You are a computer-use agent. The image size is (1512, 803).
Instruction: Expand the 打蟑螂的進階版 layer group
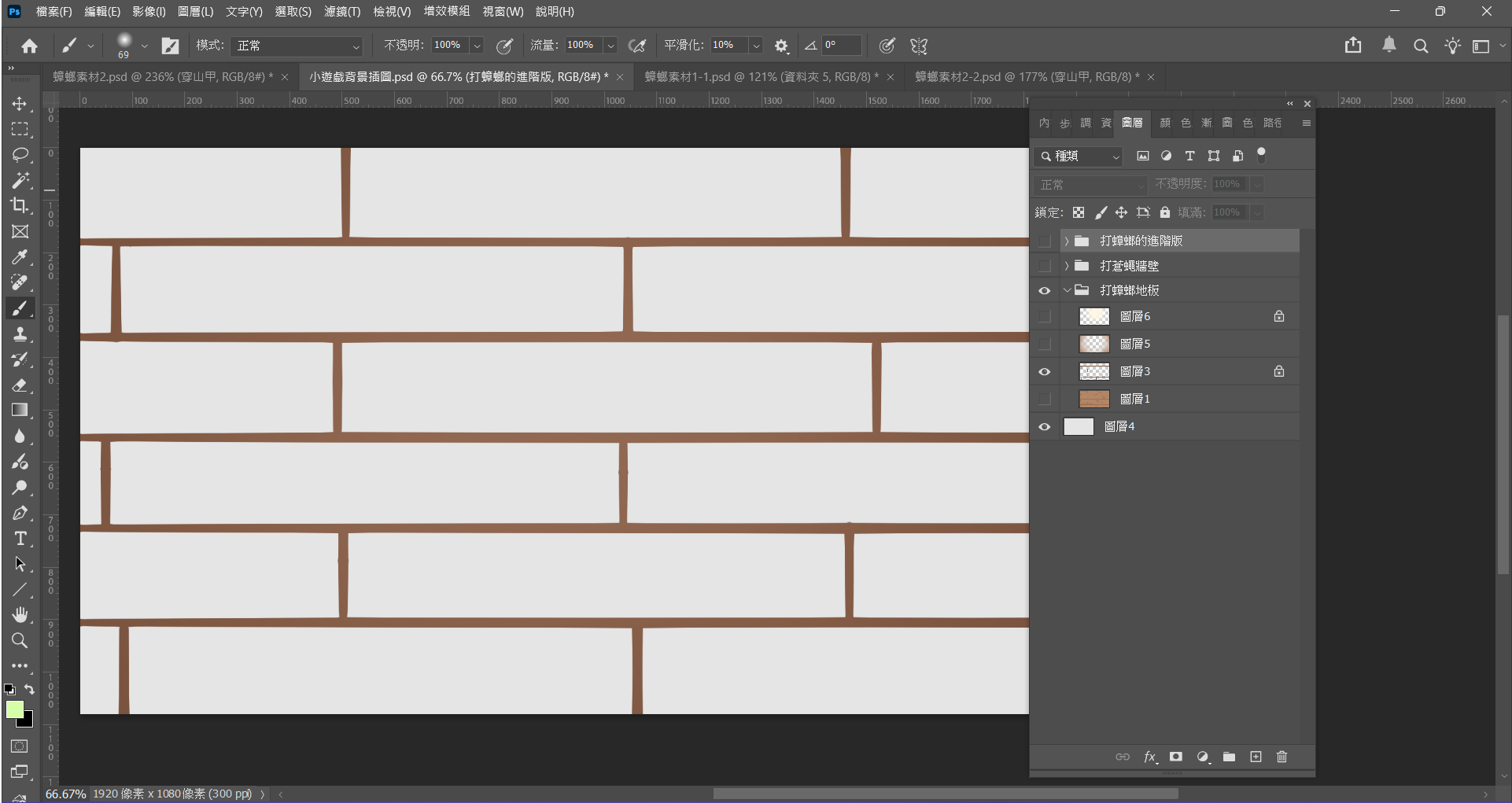(x=1067, y=241)
